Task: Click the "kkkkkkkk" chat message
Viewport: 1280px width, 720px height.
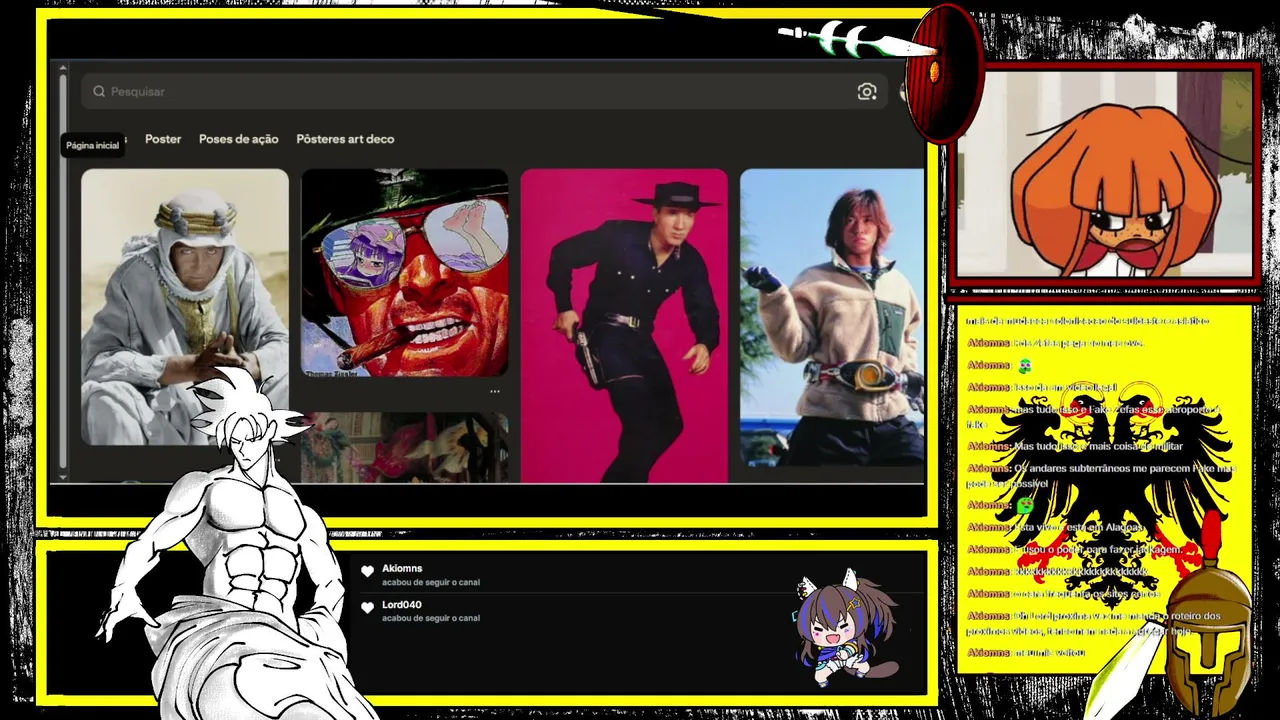Action: click(x=1058, y=571)
